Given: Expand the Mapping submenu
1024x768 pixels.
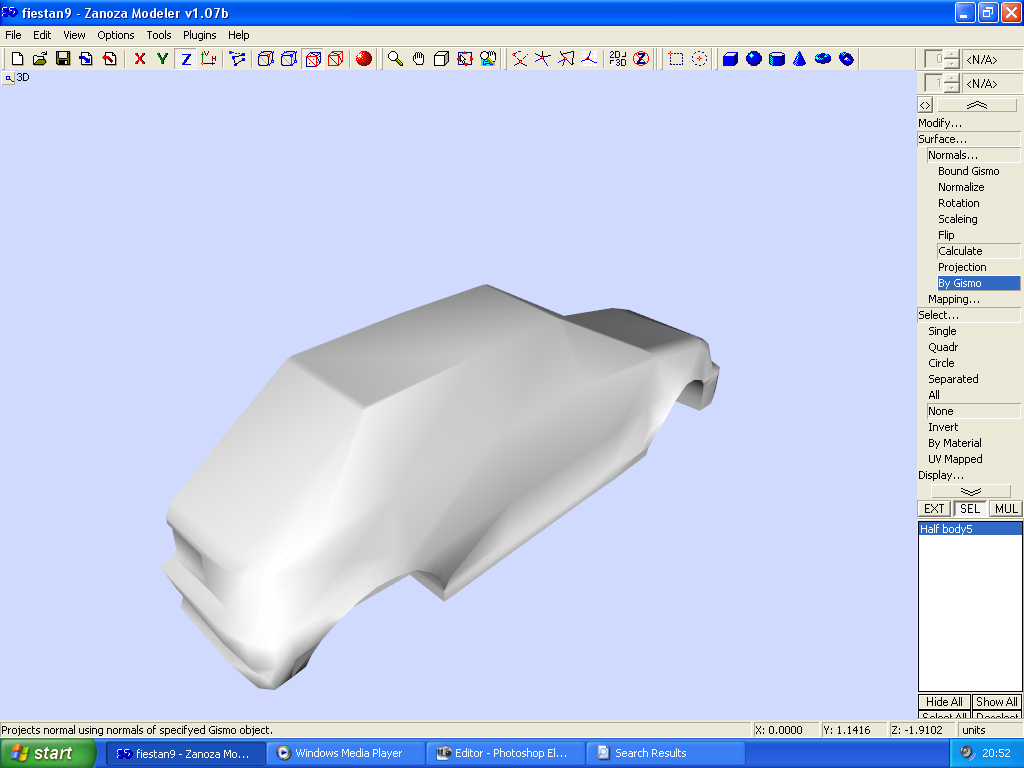Looking at the screenshot, I should coord(953,299).
